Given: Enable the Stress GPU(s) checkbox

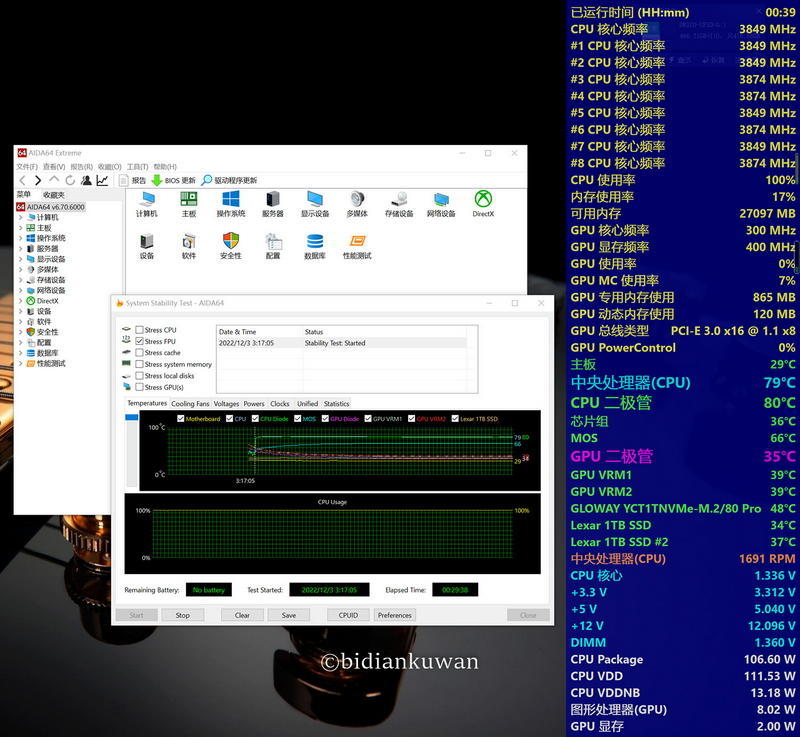Looking at the screenshot, I should point(140,387).
